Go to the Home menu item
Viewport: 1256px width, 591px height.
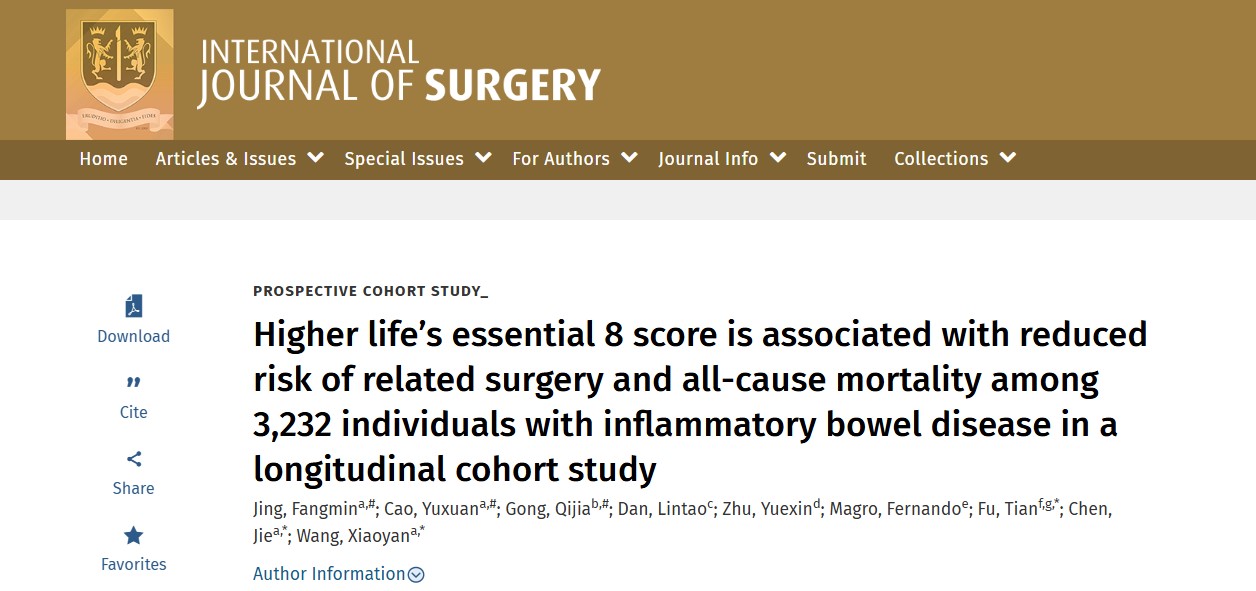pyautogui.click(x=104, y=159)
